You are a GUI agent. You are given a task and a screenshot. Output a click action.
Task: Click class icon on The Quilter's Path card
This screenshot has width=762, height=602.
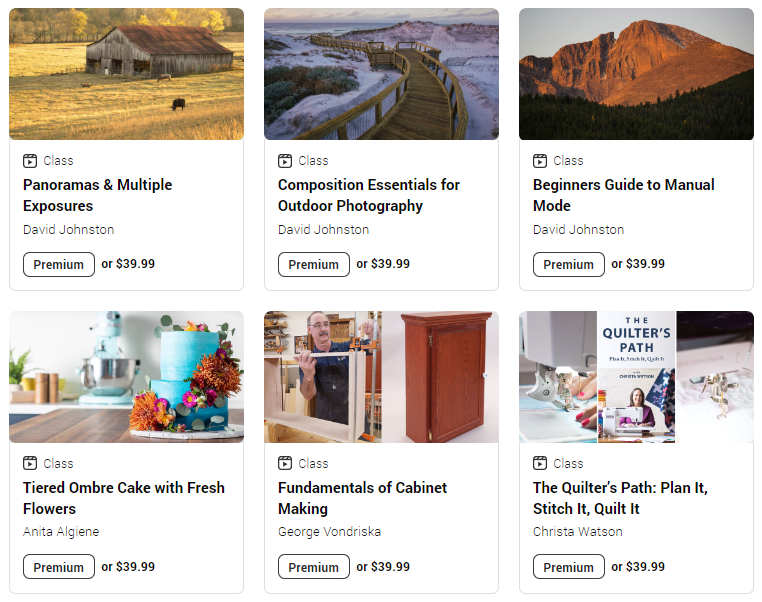540,463
